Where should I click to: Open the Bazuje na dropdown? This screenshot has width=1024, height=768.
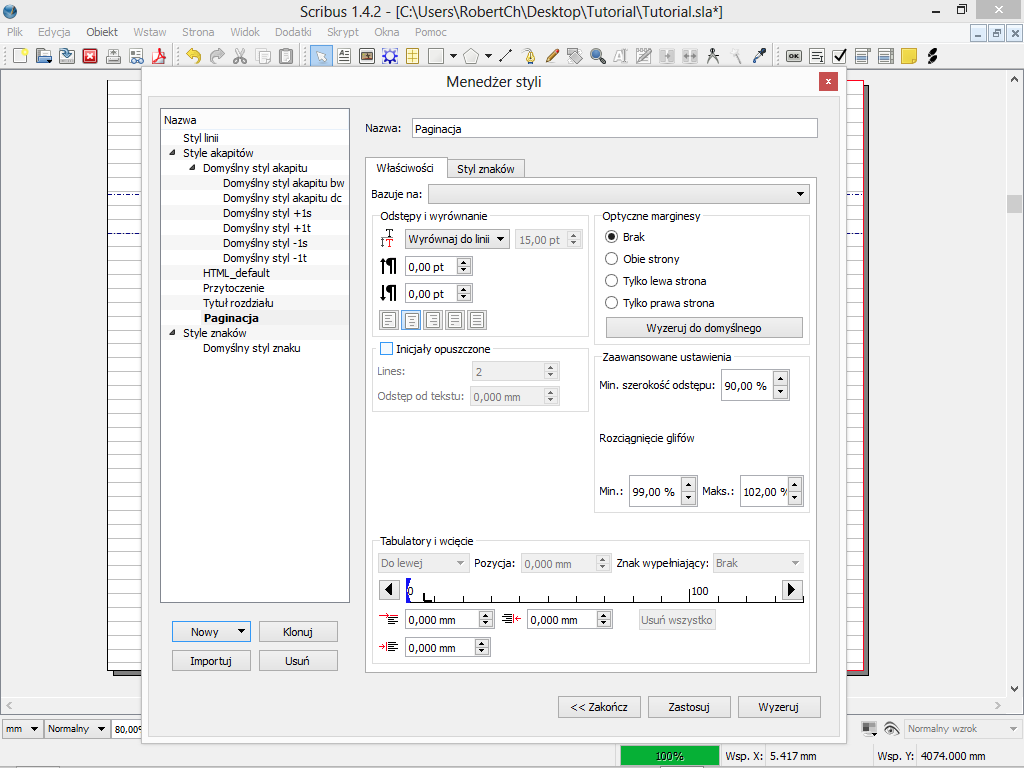618,194
